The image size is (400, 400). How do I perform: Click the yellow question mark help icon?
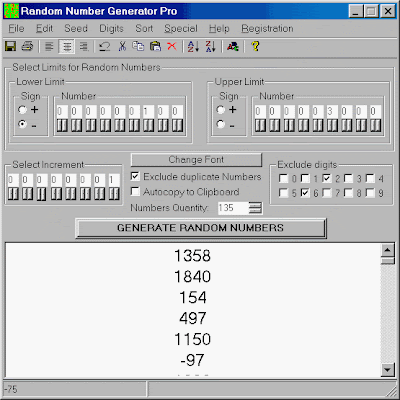pos(255,46)
